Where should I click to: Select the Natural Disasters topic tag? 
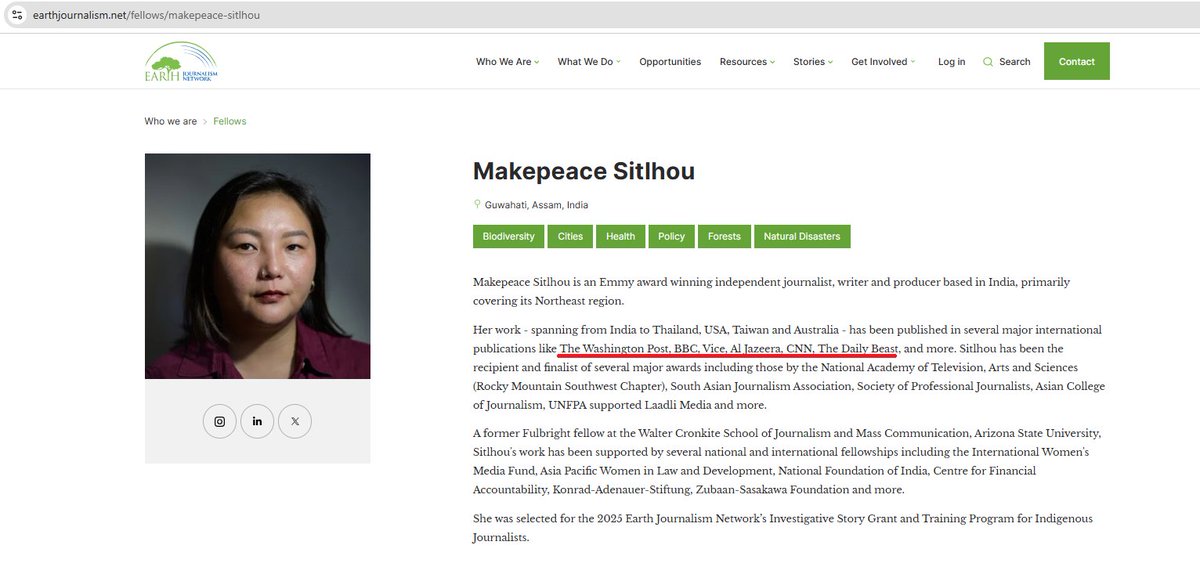802,236
